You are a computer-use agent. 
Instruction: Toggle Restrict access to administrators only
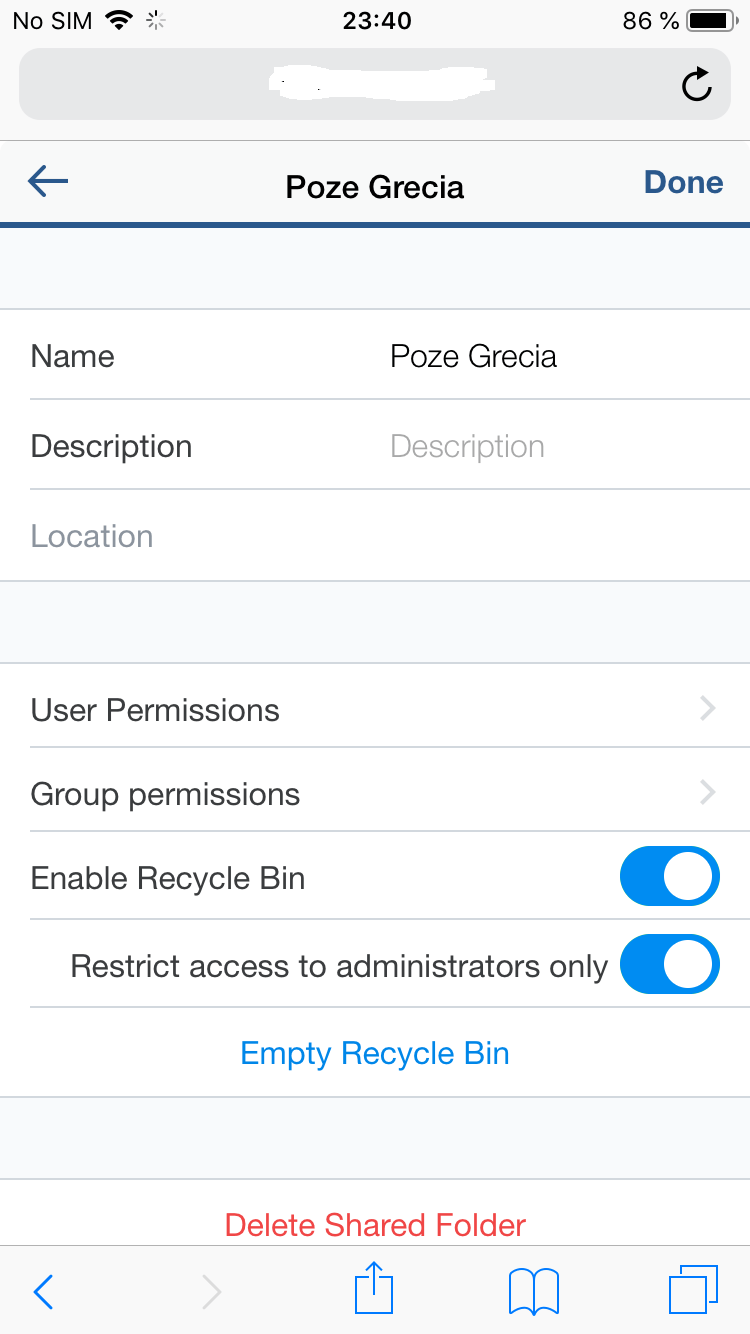669,964
